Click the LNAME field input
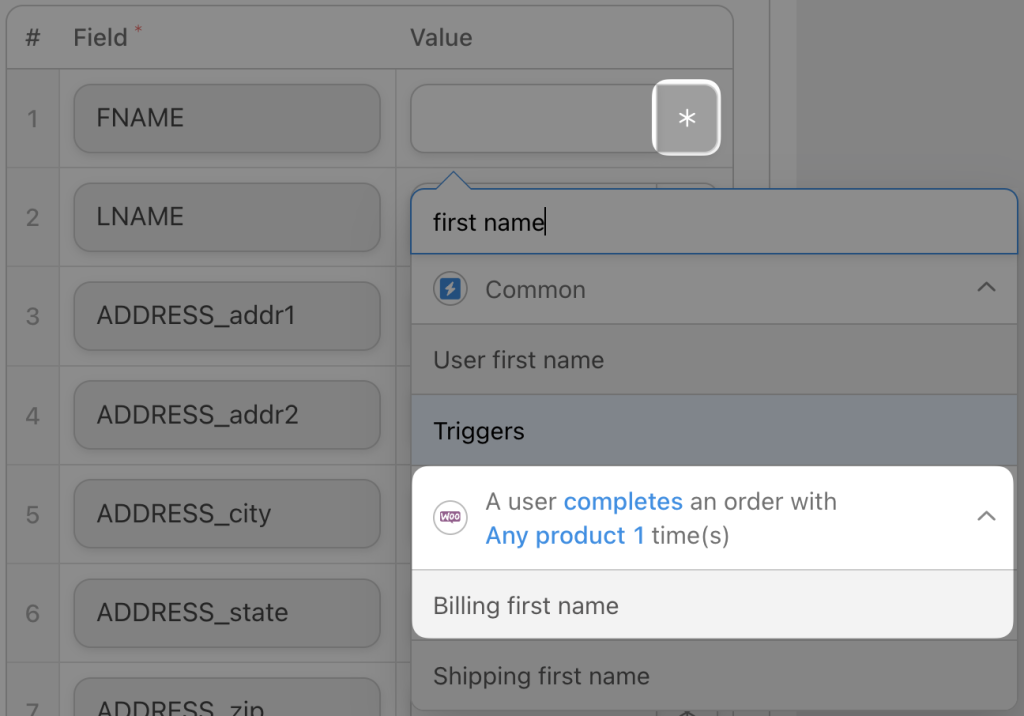1024x716 pixels. coord(226,216)
